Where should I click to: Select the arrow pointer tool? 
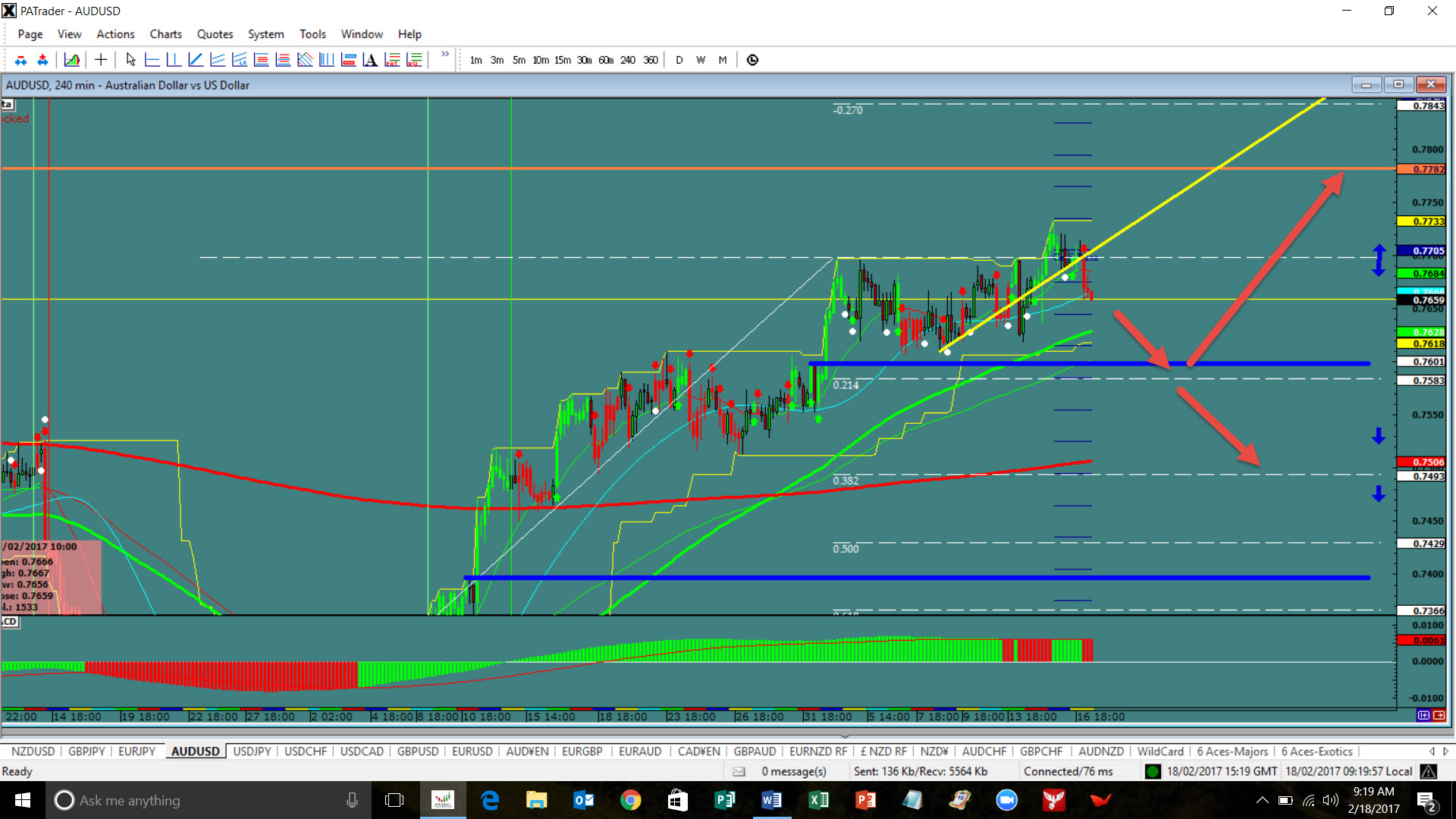(130, 60)
